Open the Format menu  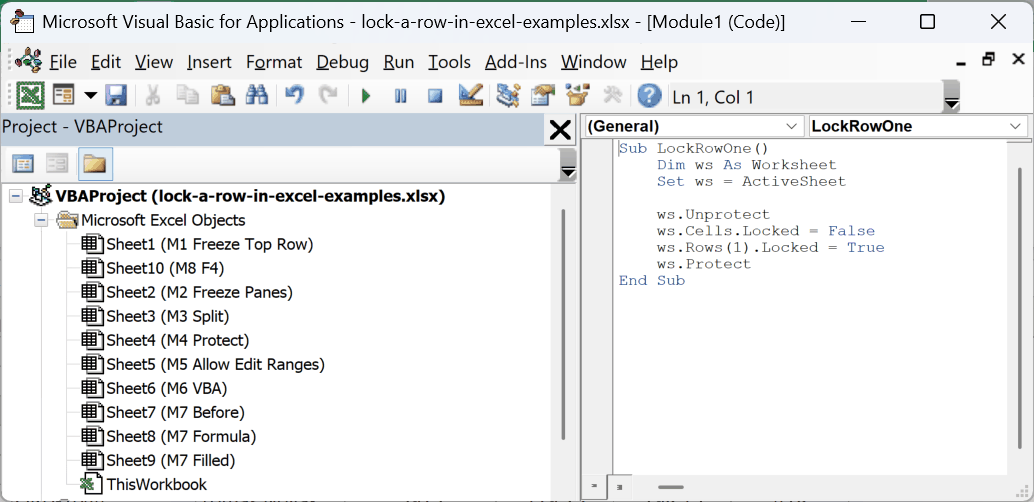point(274,62)
